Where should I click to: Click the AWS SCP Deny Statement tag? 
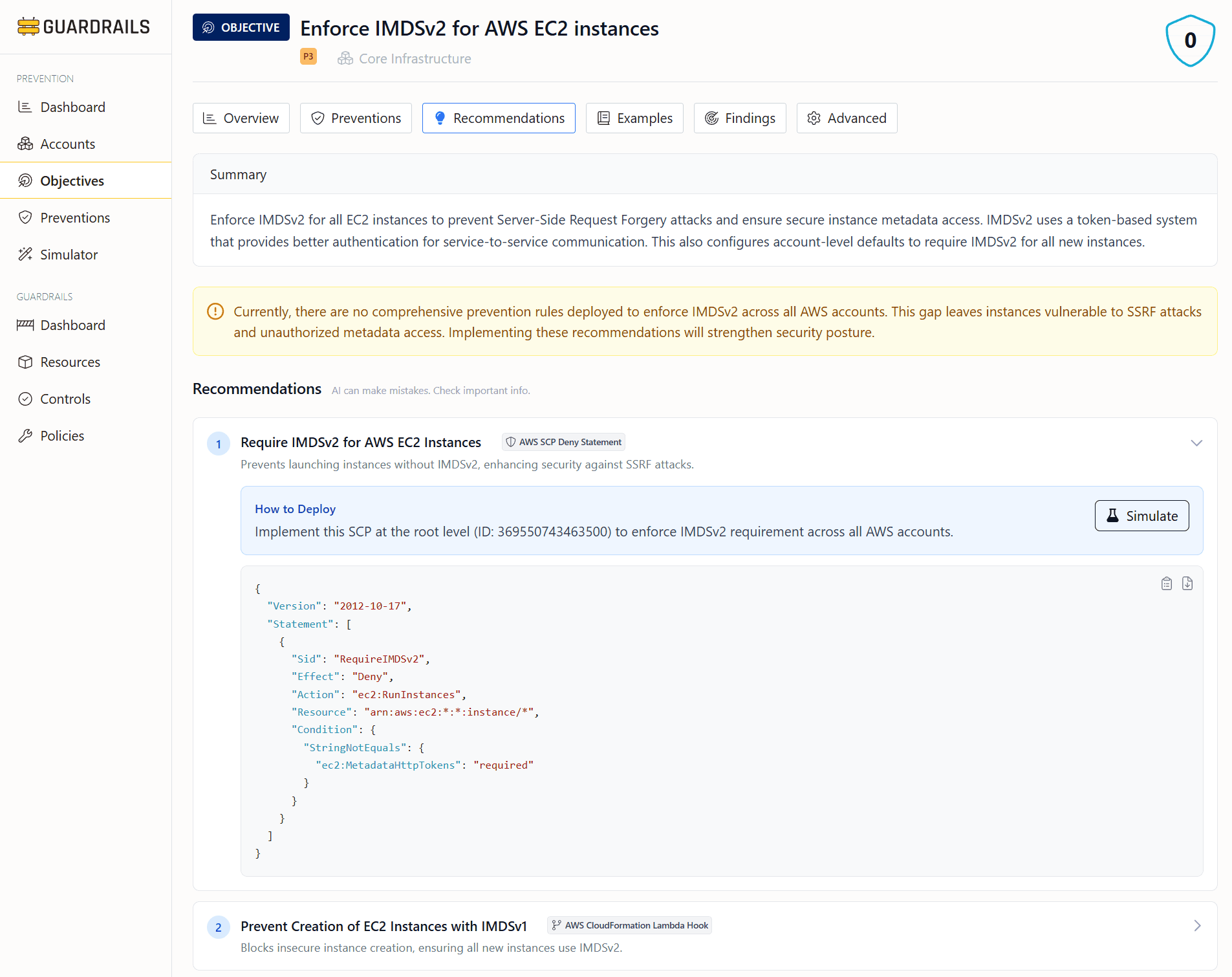click(563, 442)
